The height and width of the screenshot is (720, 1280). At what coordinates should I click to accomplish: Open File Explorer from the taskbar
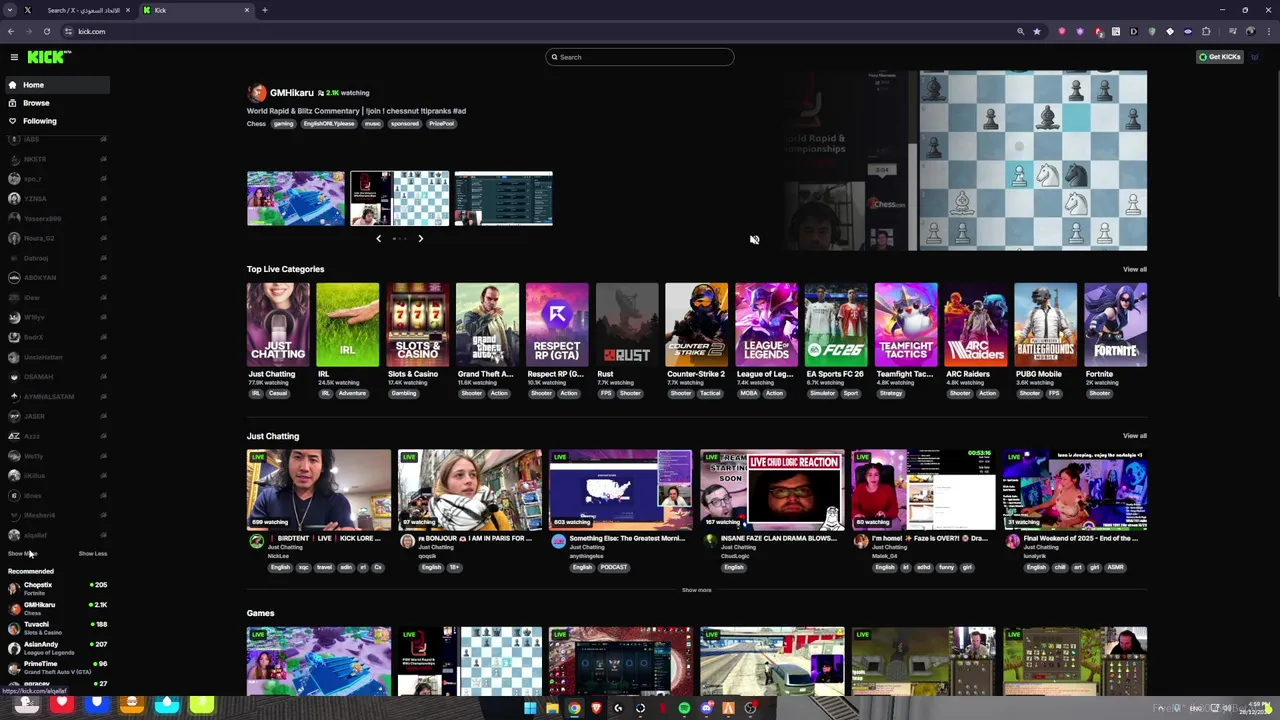click(552, 708)
